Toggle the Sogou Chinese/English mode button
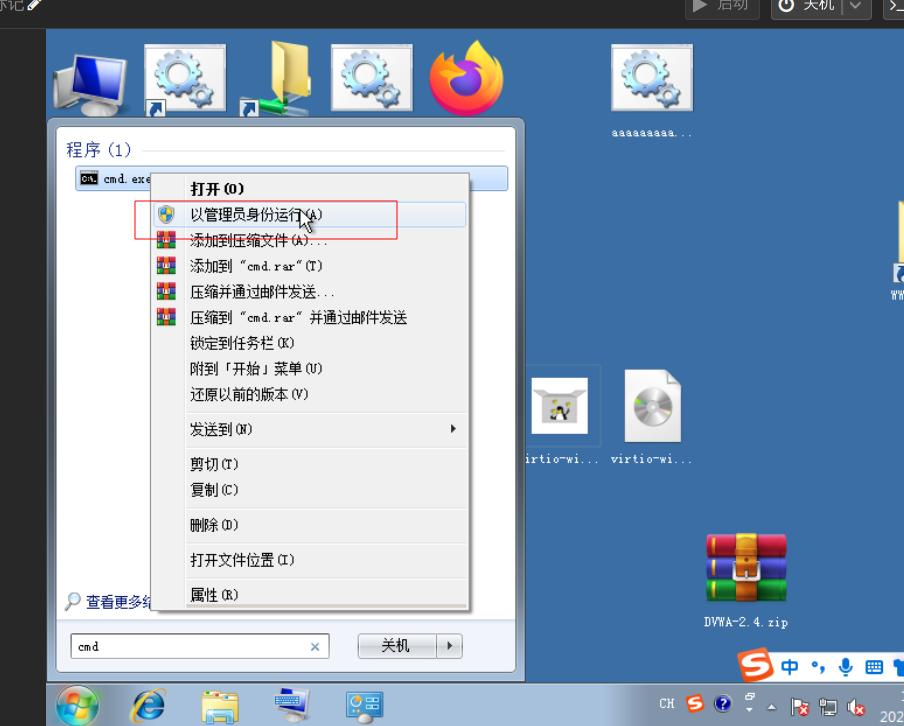The width and height of the screenshot is (904, 726). click(790, 667)
